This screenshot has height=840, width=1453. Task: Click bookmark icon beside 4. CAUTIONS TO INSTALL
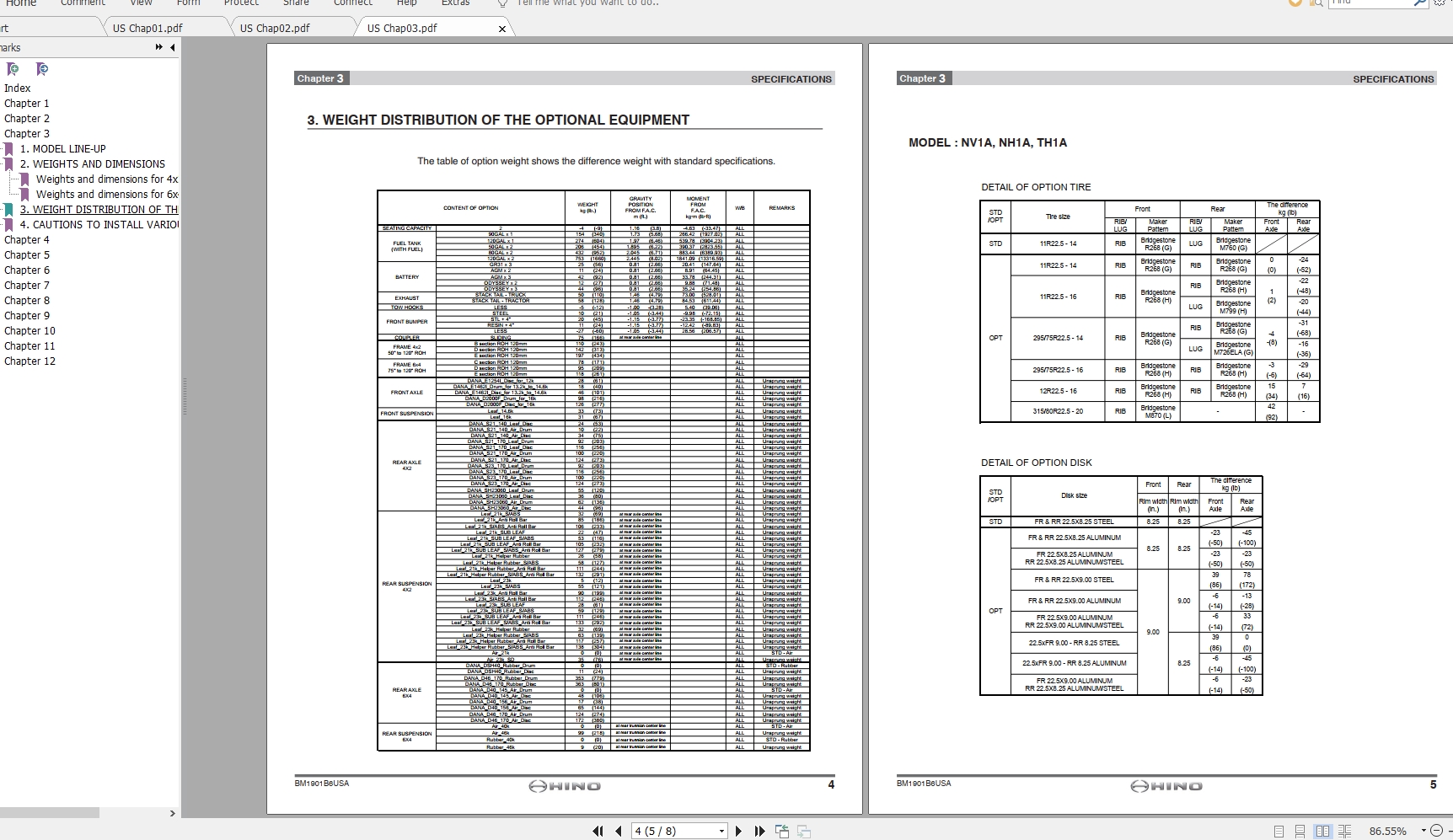[x=8, y=225]
